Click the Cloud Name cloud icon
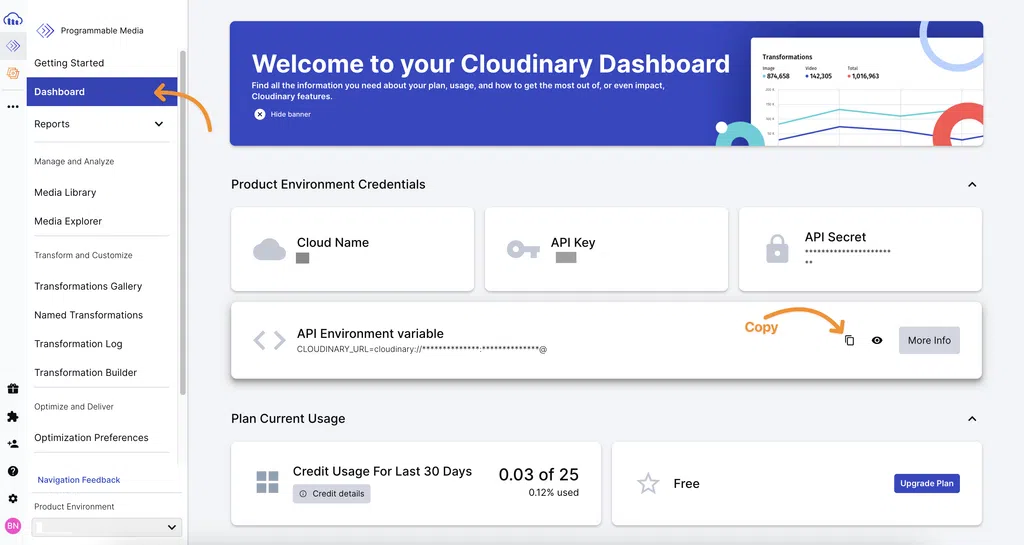1024x545 pixels. [269, 249]
